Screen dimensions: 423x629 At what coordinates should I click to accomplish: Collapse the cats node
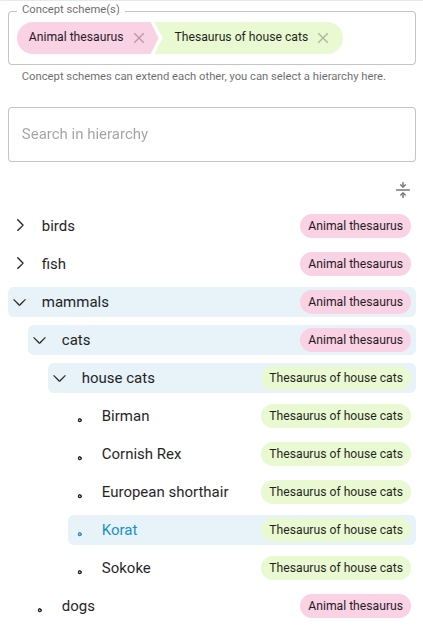coord(40,341)
